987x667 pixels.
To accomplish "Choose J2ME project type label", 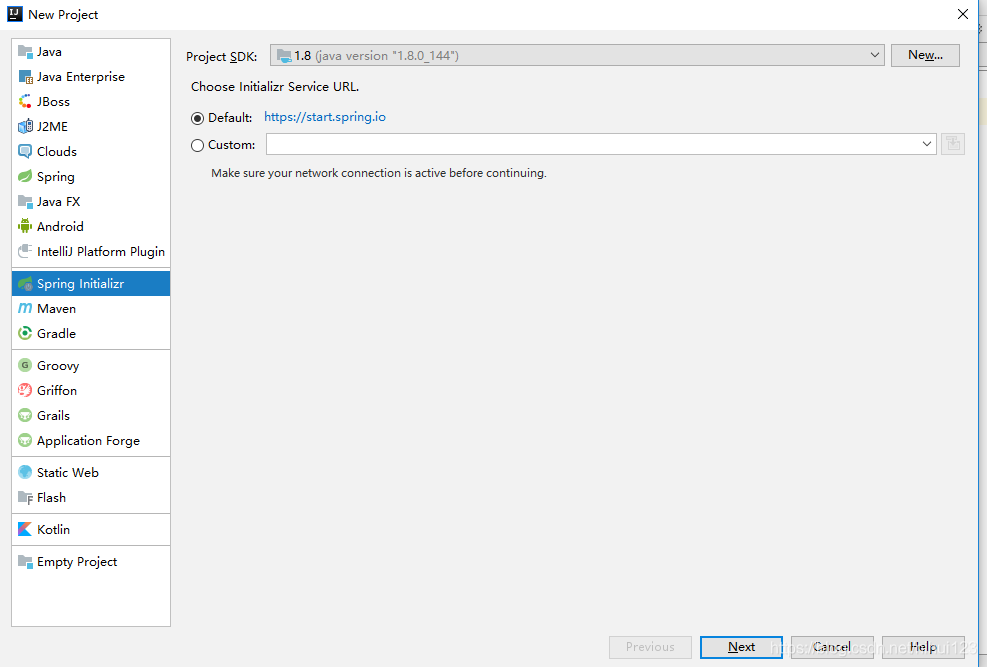I will 52,126.
